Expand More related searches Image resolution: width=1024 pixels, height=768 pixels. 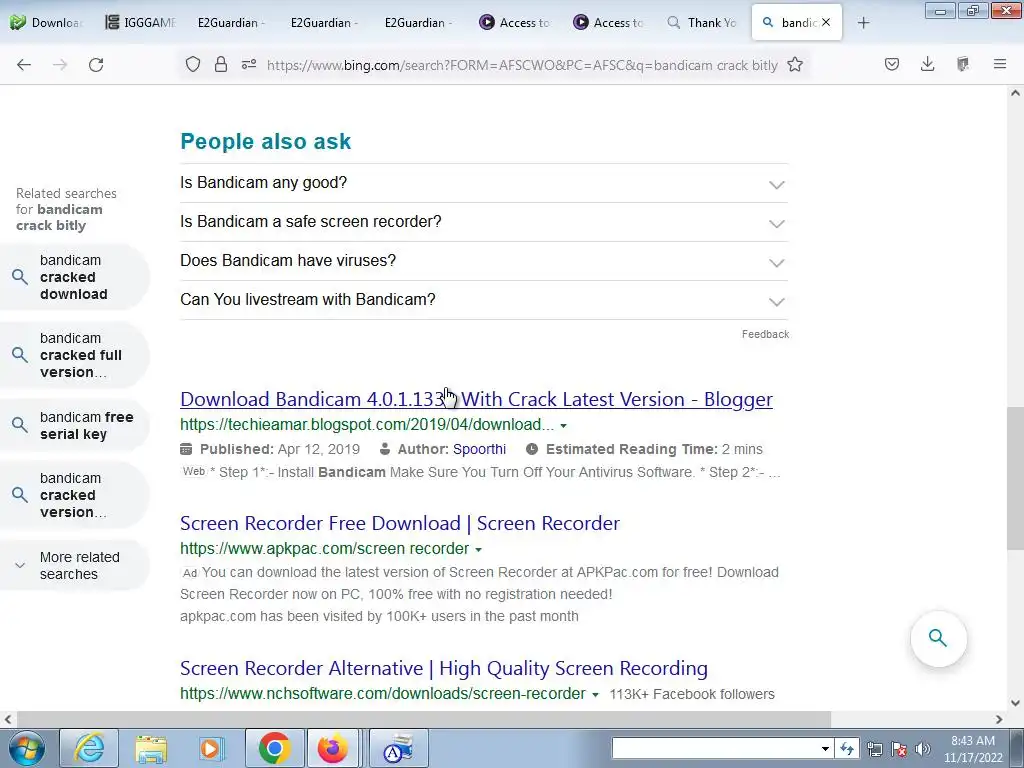[74, 566]
